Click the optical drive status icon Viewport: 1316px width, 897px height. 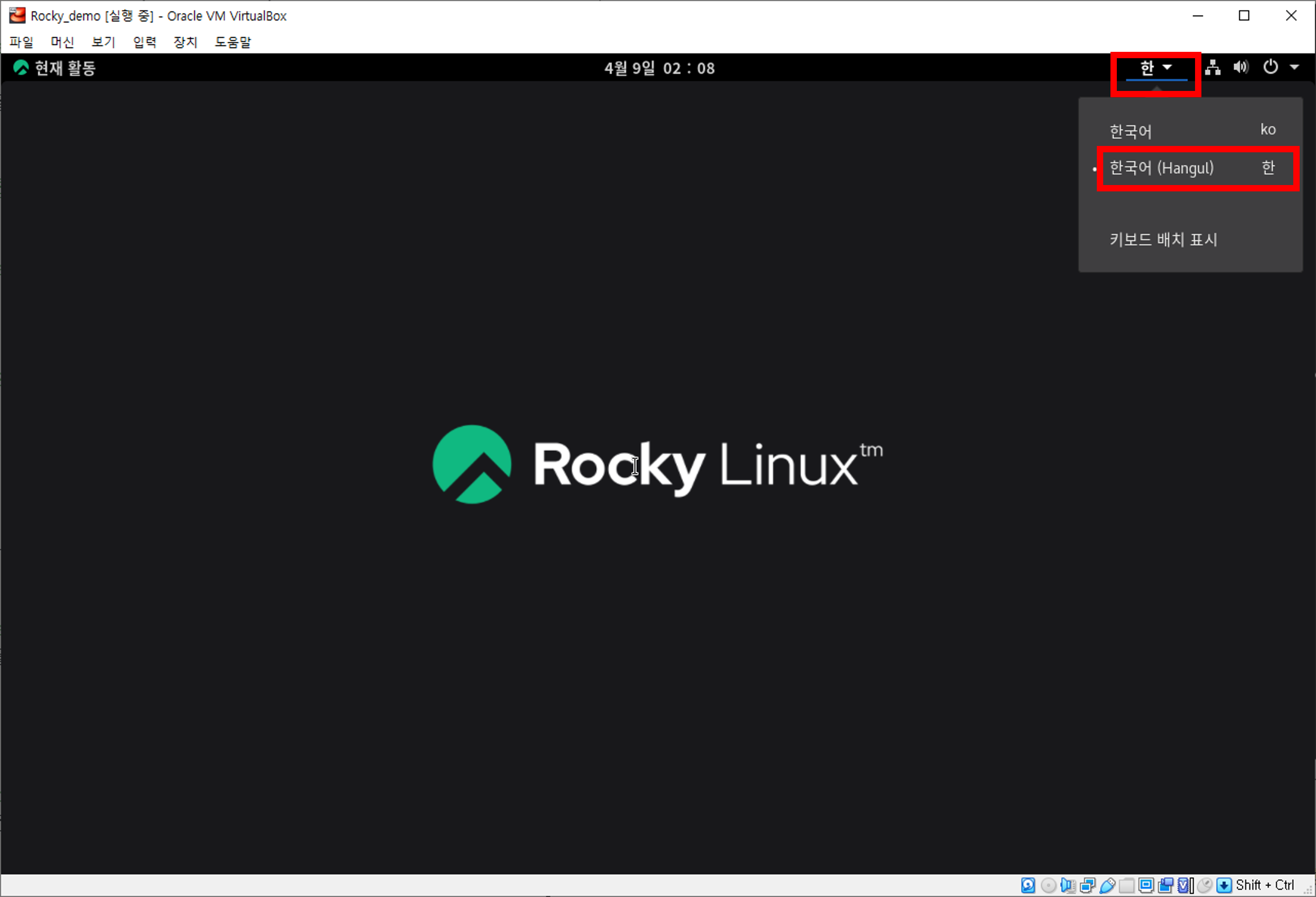click(x=1048, y=885)
